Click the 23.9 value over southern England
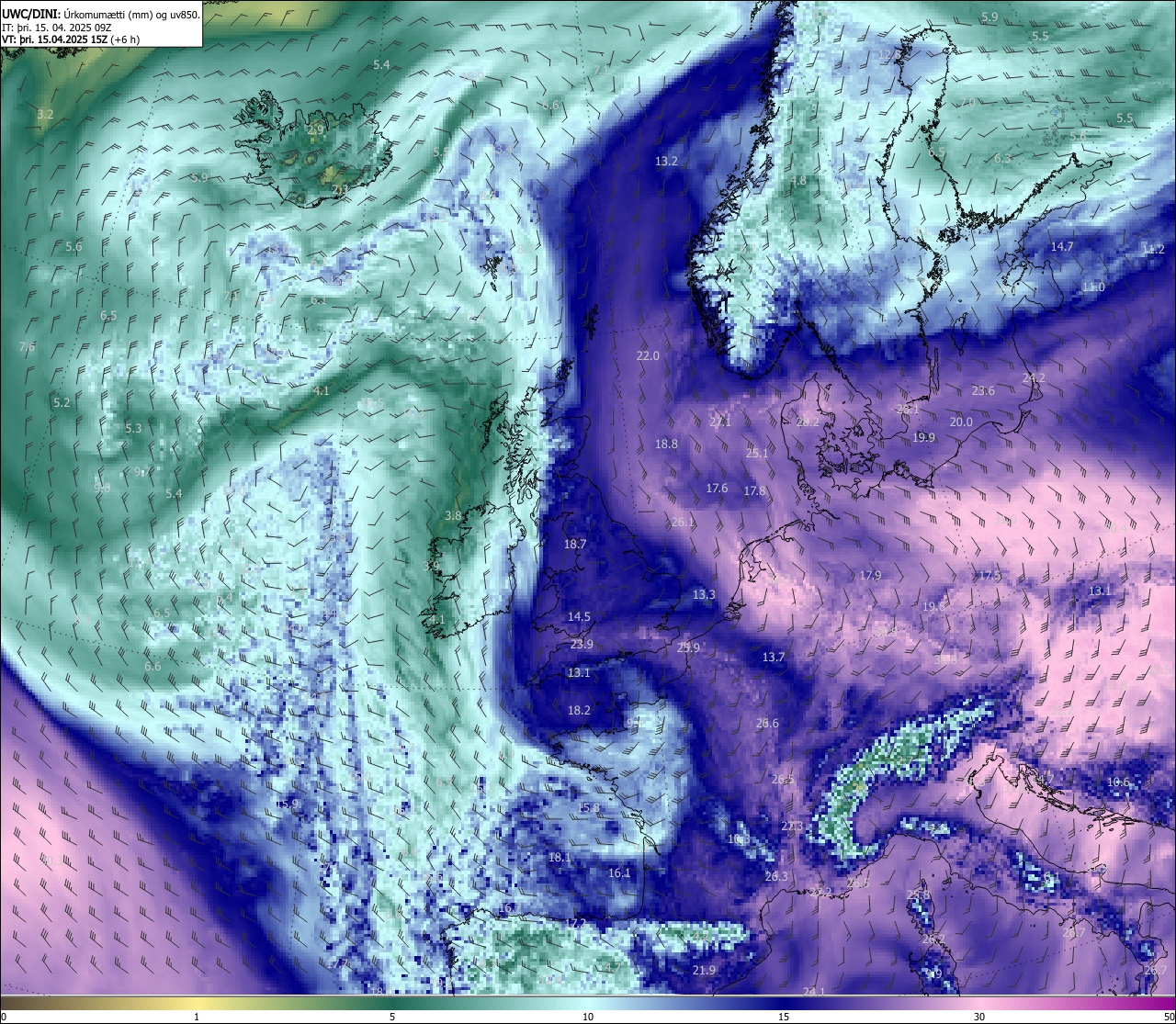This screenshot has height=1024, width=1176. pyautogui.click(x=582, y=644)
